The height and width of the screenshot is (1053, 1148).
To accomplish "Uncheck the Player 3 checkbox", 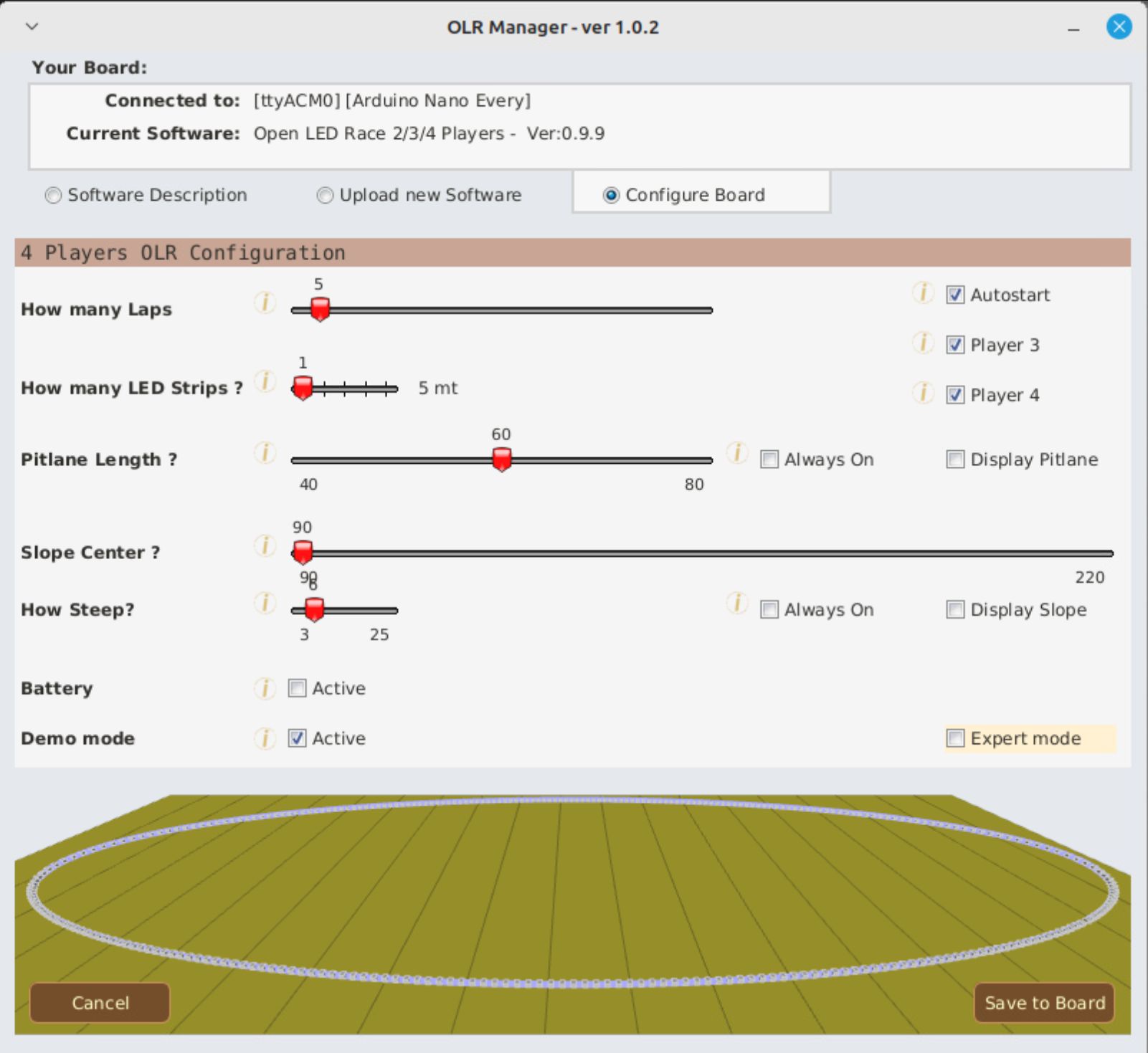I will (955, 345).
